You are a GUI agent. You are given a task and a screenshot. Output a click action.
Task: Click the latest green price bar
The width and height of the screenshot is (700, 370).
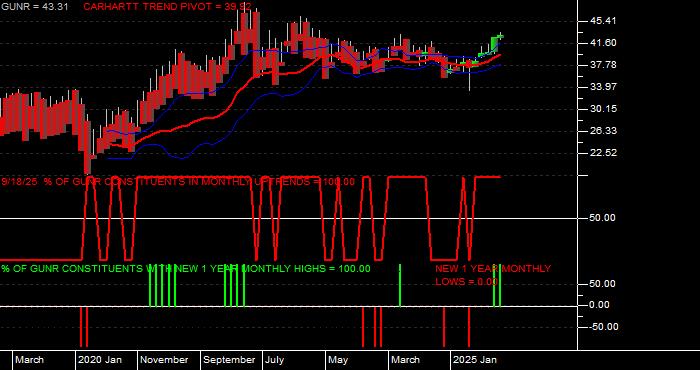501,37
